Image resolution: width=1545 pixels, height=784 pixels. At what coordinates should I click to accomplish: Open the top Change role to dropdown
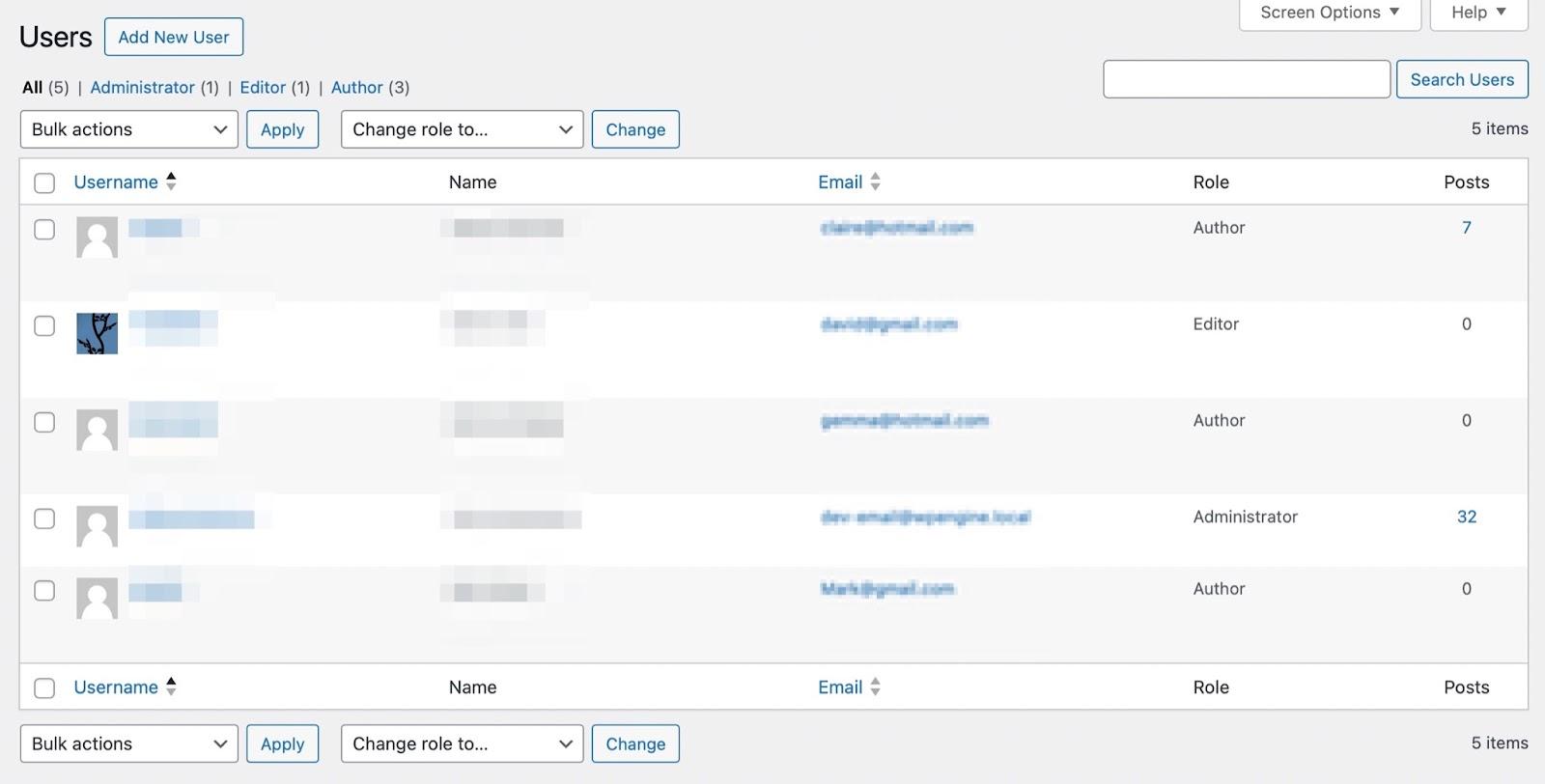pyautogui.click(x=462, y=129)
